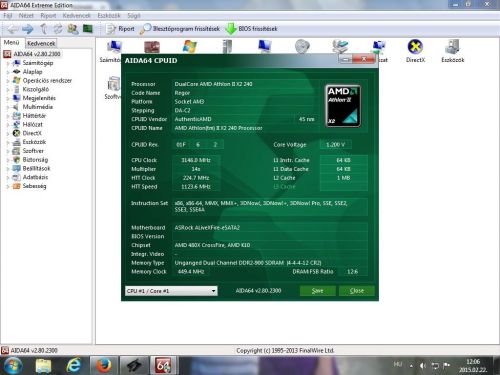Open Illesztőprogram frissítések driver updates
This screenshot has width=500, height=375.
tap(180, 29)
